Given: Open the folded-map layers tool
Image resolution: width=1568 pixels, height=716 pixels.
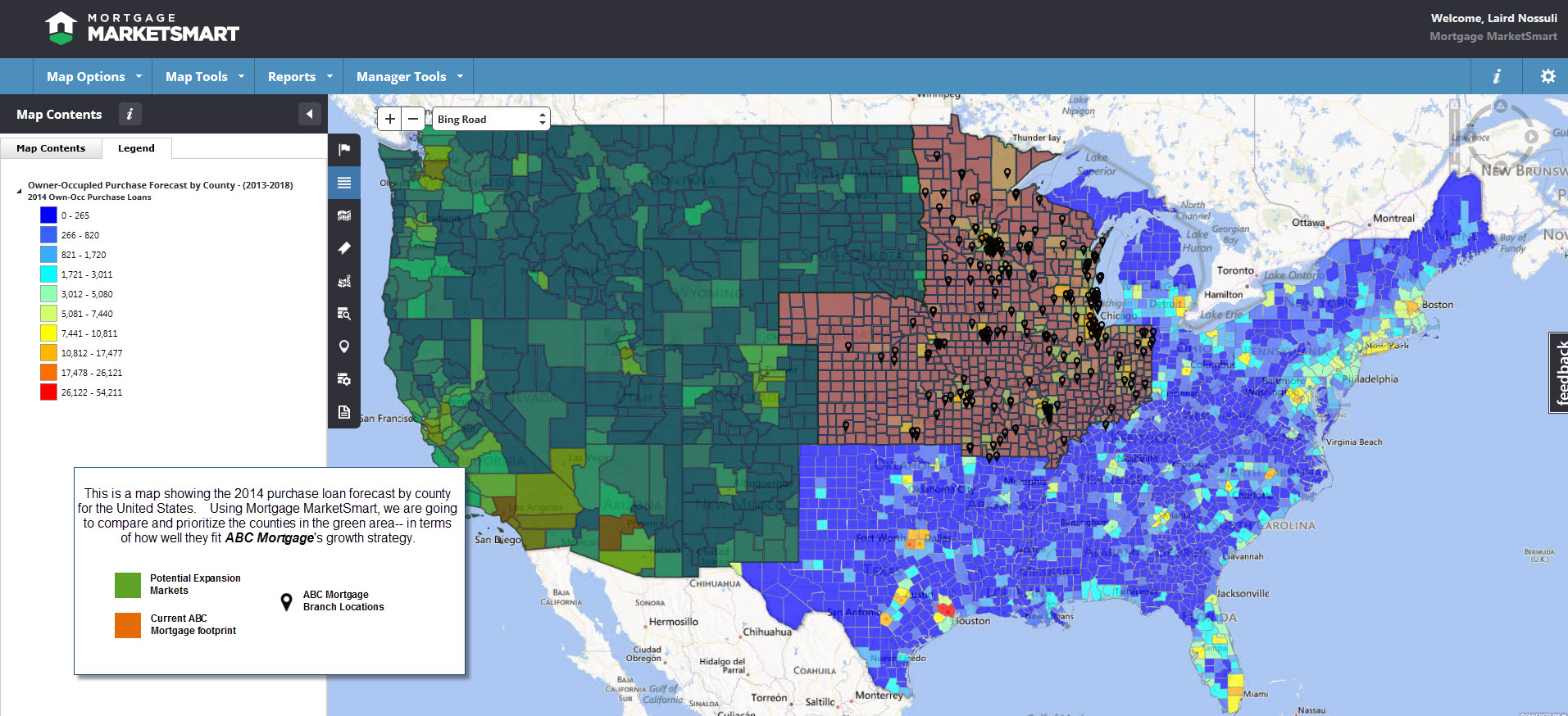Looking at the screenshot, I should point(344,215).
